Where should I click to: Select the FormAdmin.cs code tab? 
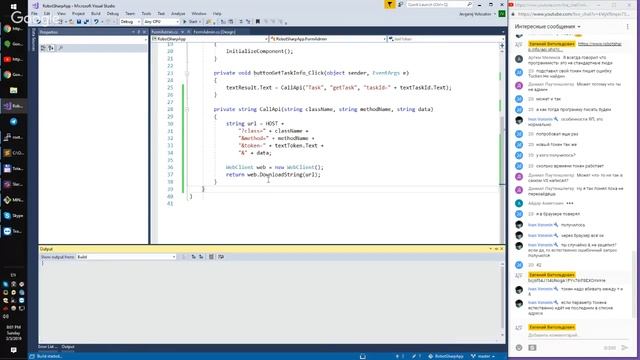click(165, 32)
